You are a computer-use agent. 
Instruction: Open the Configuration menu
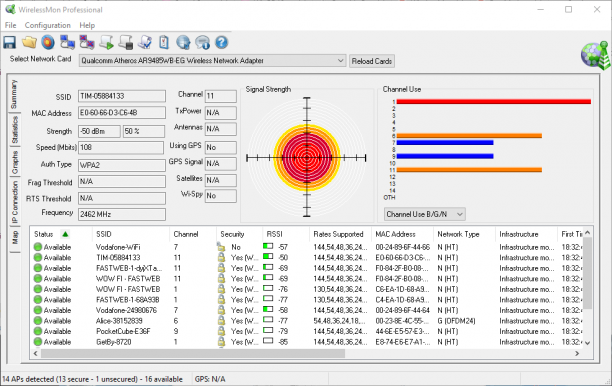[x=48, y=25]
